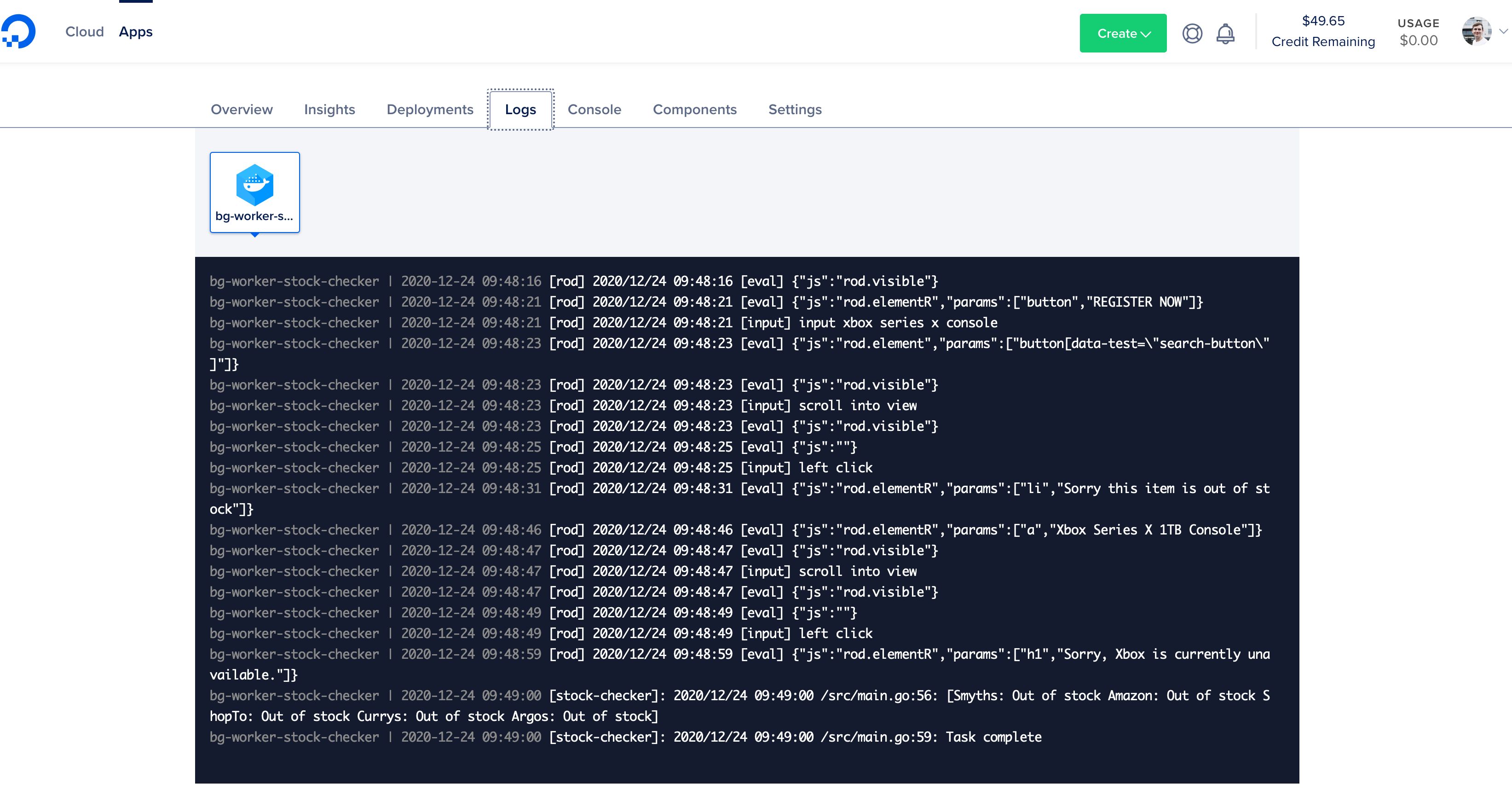Click the log line containing 'REGISTER NOW'
The image size is (1512, 790).
click(x=706, y=302)
